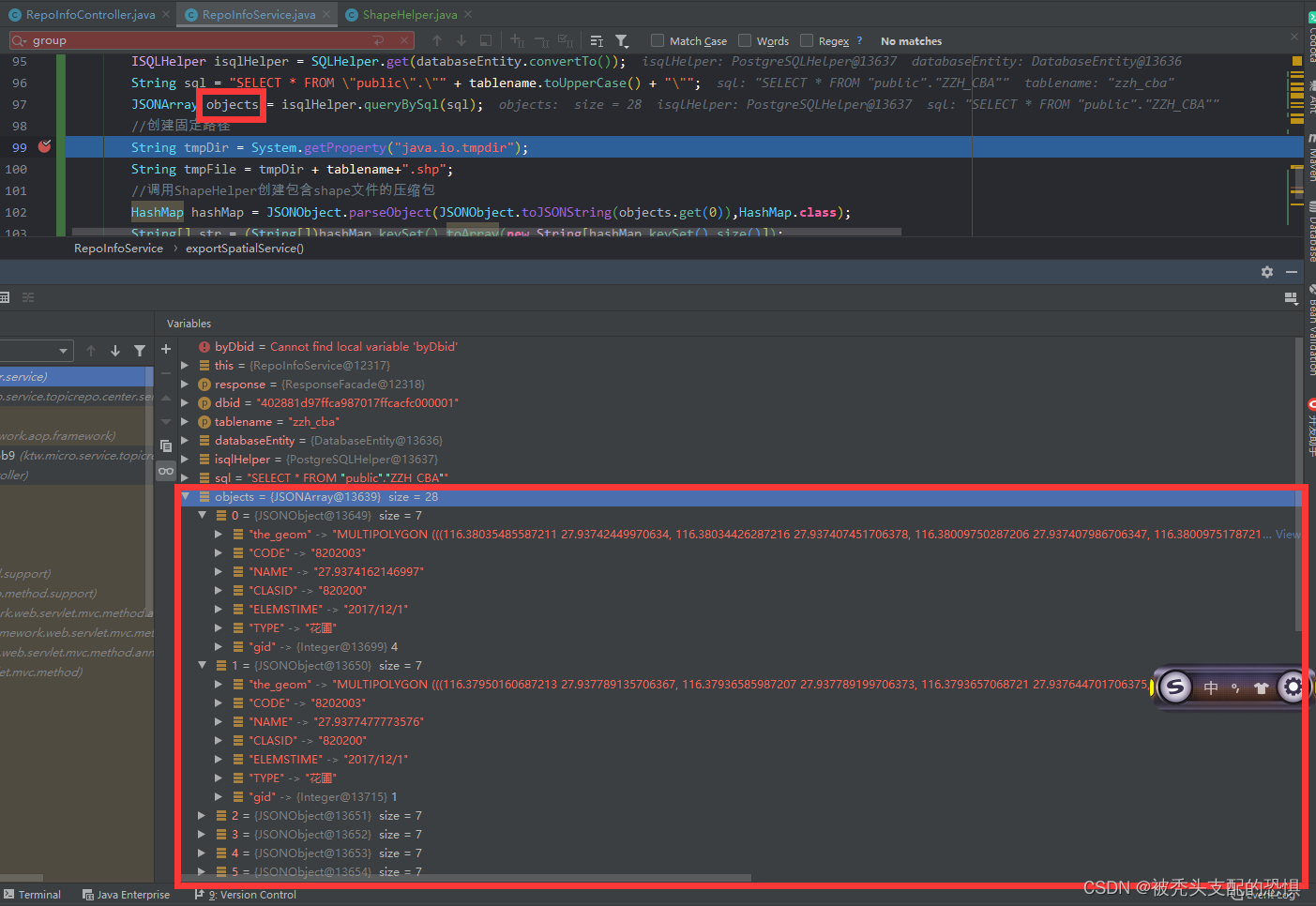Expand element 2 JSONObject@13651
The height and width of the screenshot is (906, 1316).
(202, 816)
